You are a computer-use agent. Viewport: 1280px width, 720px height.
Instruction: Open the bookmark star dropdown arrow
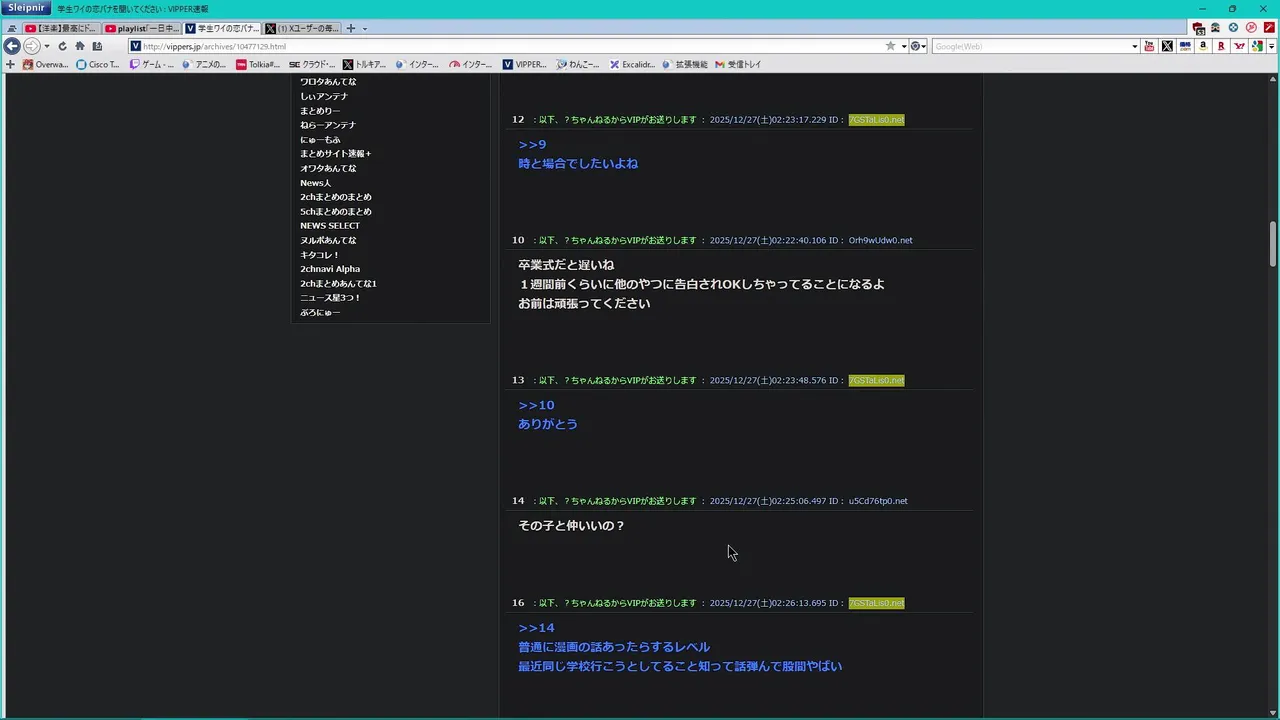(x=904, y=46)
